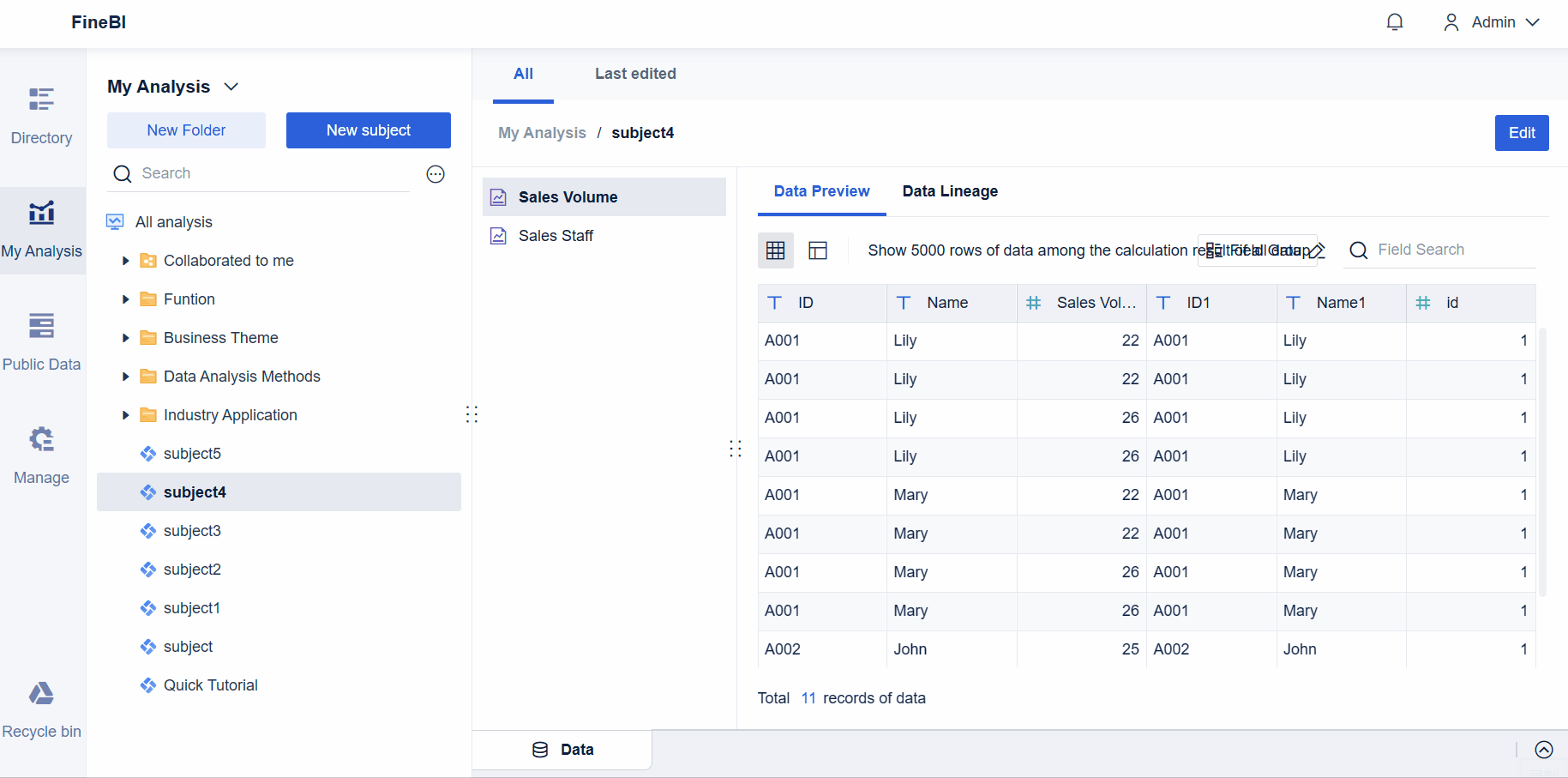Expand the Collaborated to me folder
The height and width of the screenshot is (778, 1568).
click(x=126, y=261)
